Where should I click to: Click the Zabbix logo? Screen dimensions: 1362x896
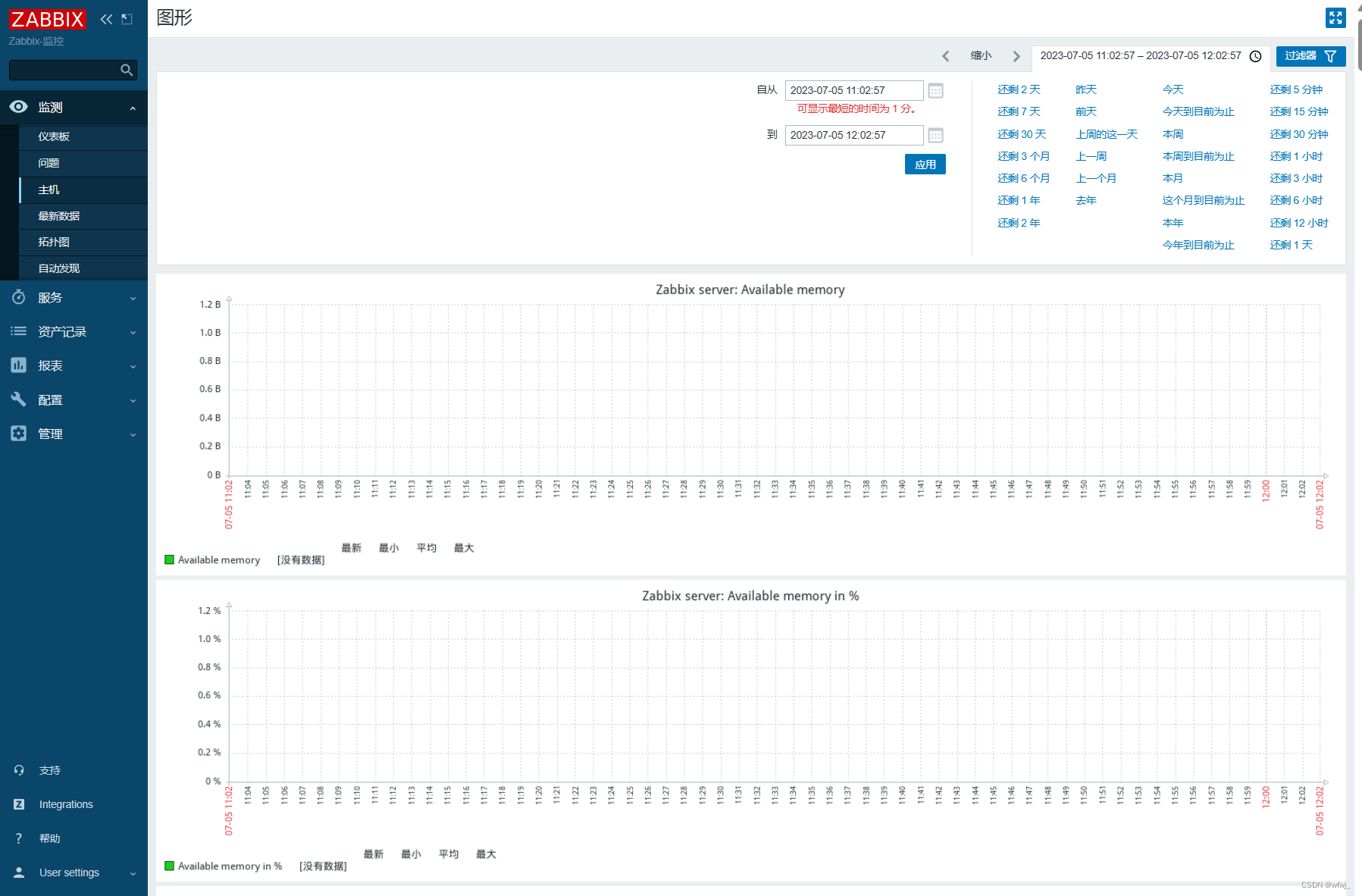click(47, 19)
